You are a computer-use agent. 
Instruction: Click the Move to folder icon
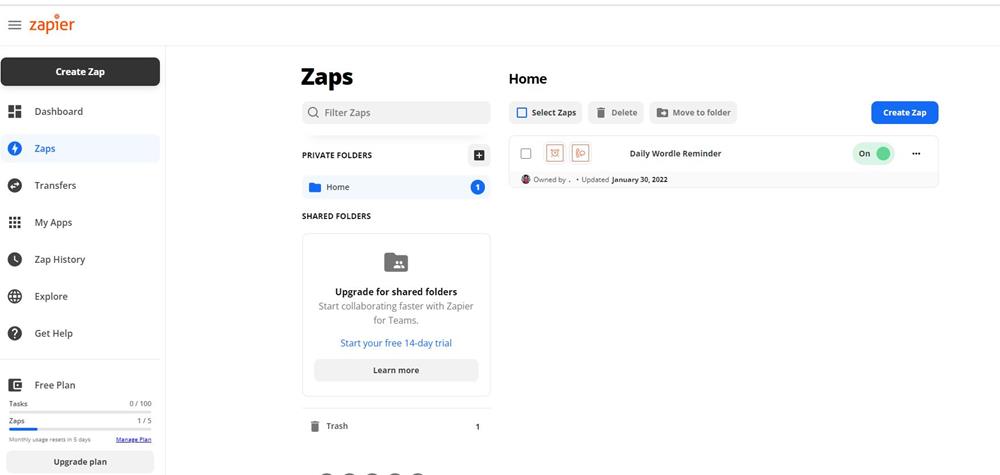(662, 113)
